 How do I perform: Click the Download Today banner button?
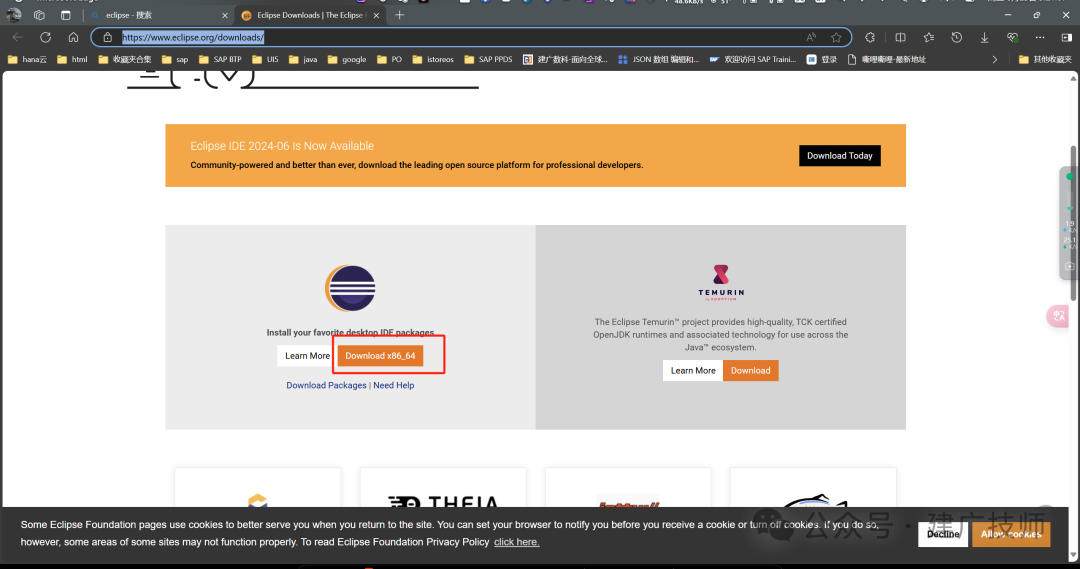pos(840,156)
